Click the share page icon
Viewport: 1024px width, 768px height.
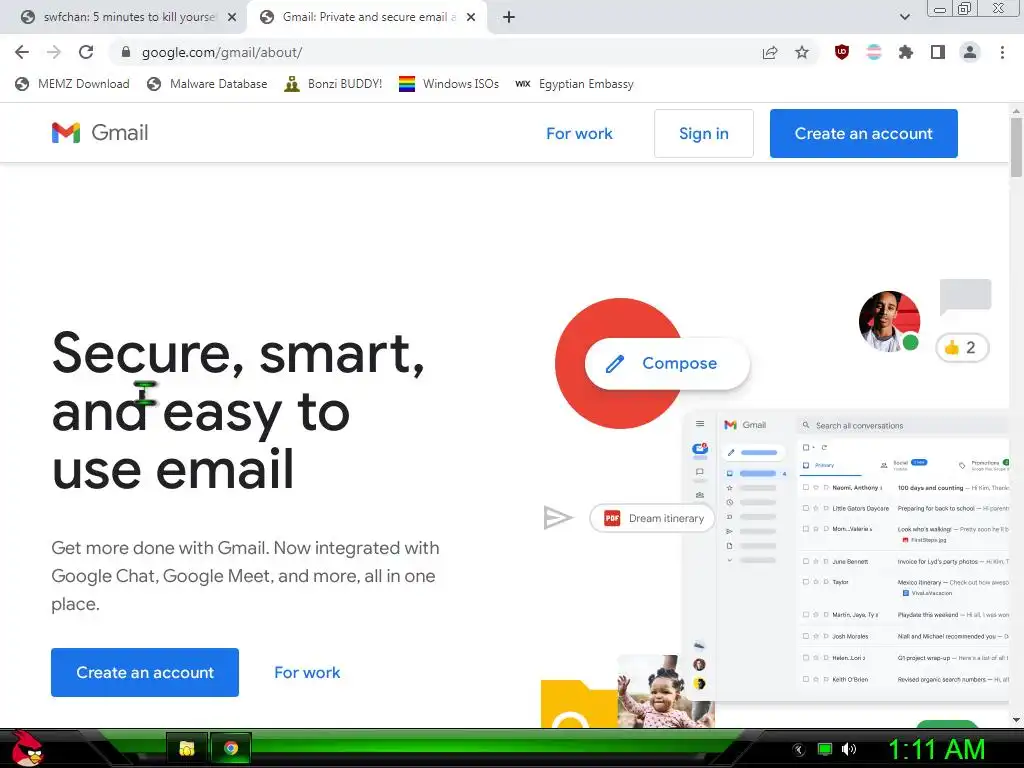pyautogui.click(x=770, y=52)
